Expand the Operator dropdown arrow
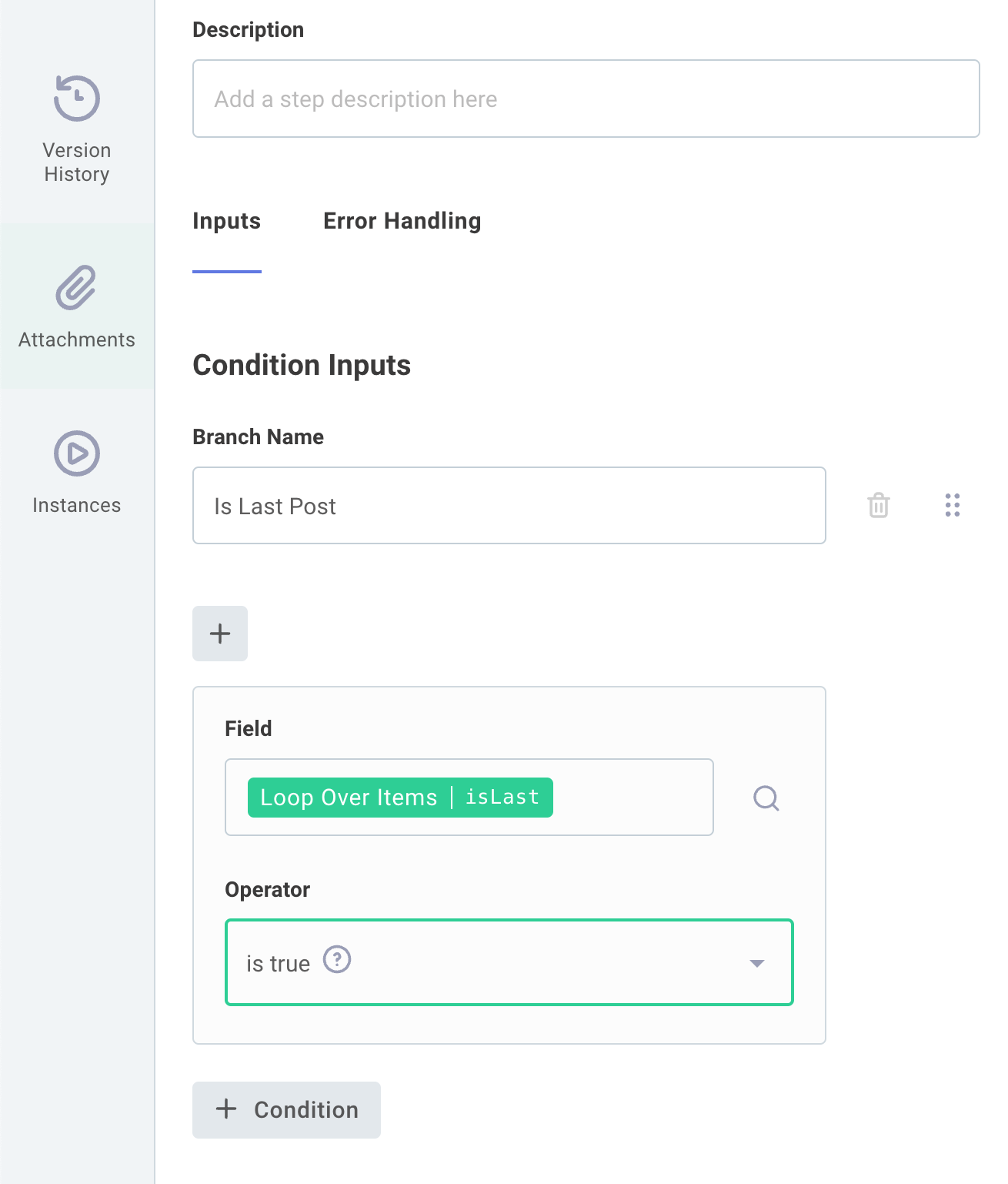The width and height of the screenshot is (1008, 1184). [757, 964]
